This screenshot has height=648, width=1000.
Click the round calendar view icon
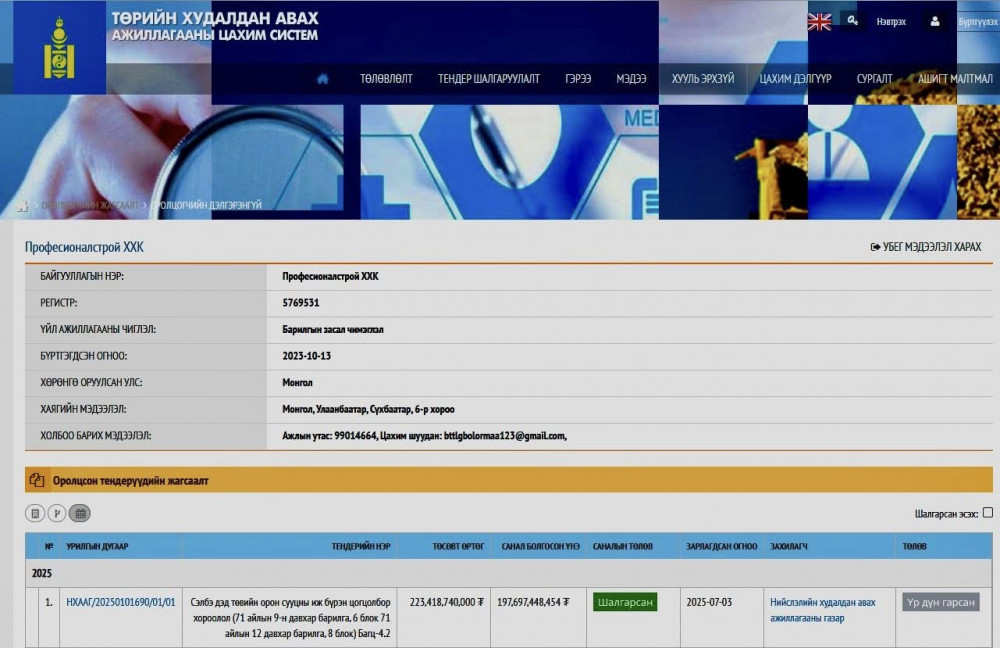80,513
